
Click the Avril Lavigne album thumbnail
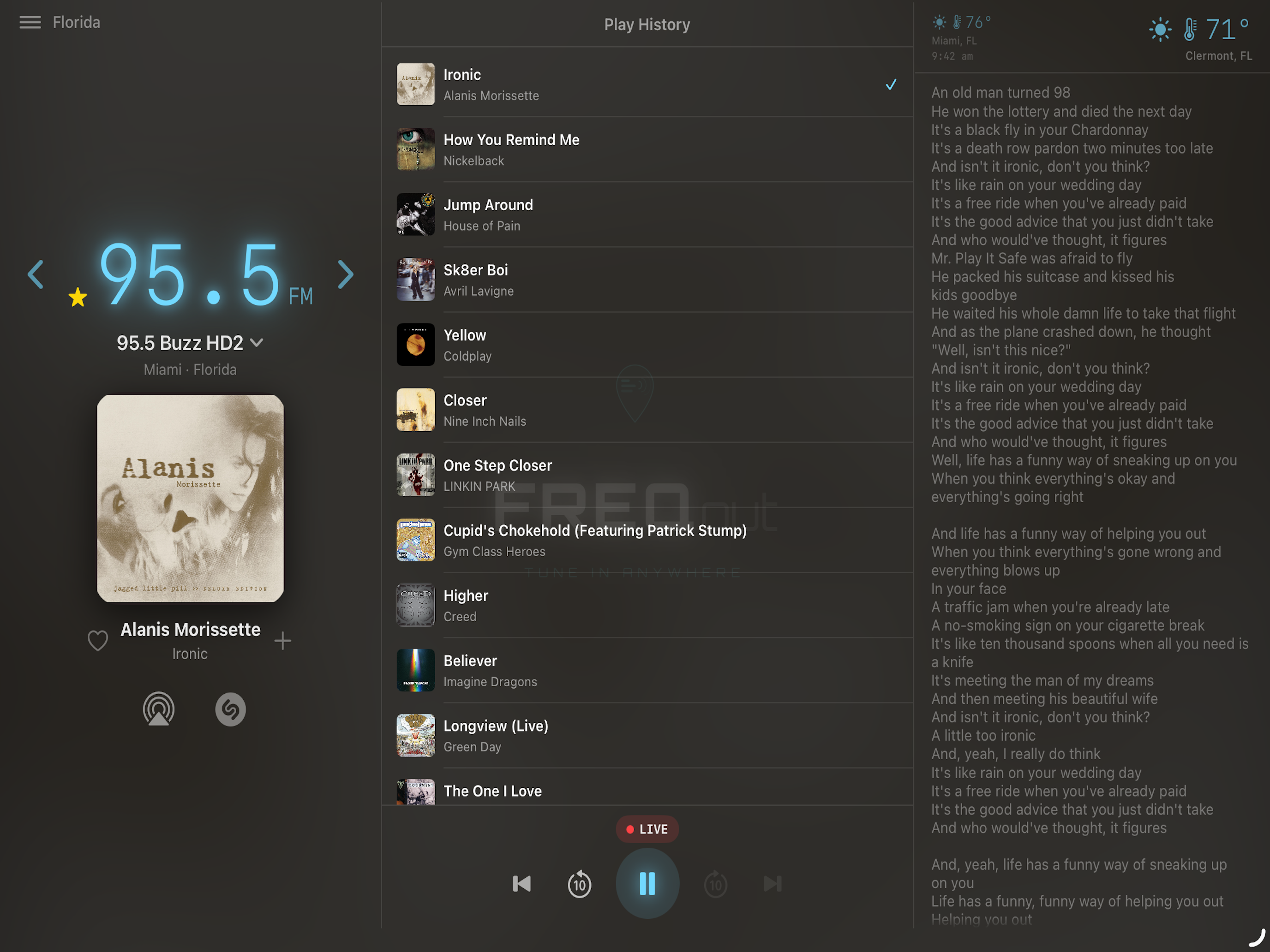coord(416,280)
